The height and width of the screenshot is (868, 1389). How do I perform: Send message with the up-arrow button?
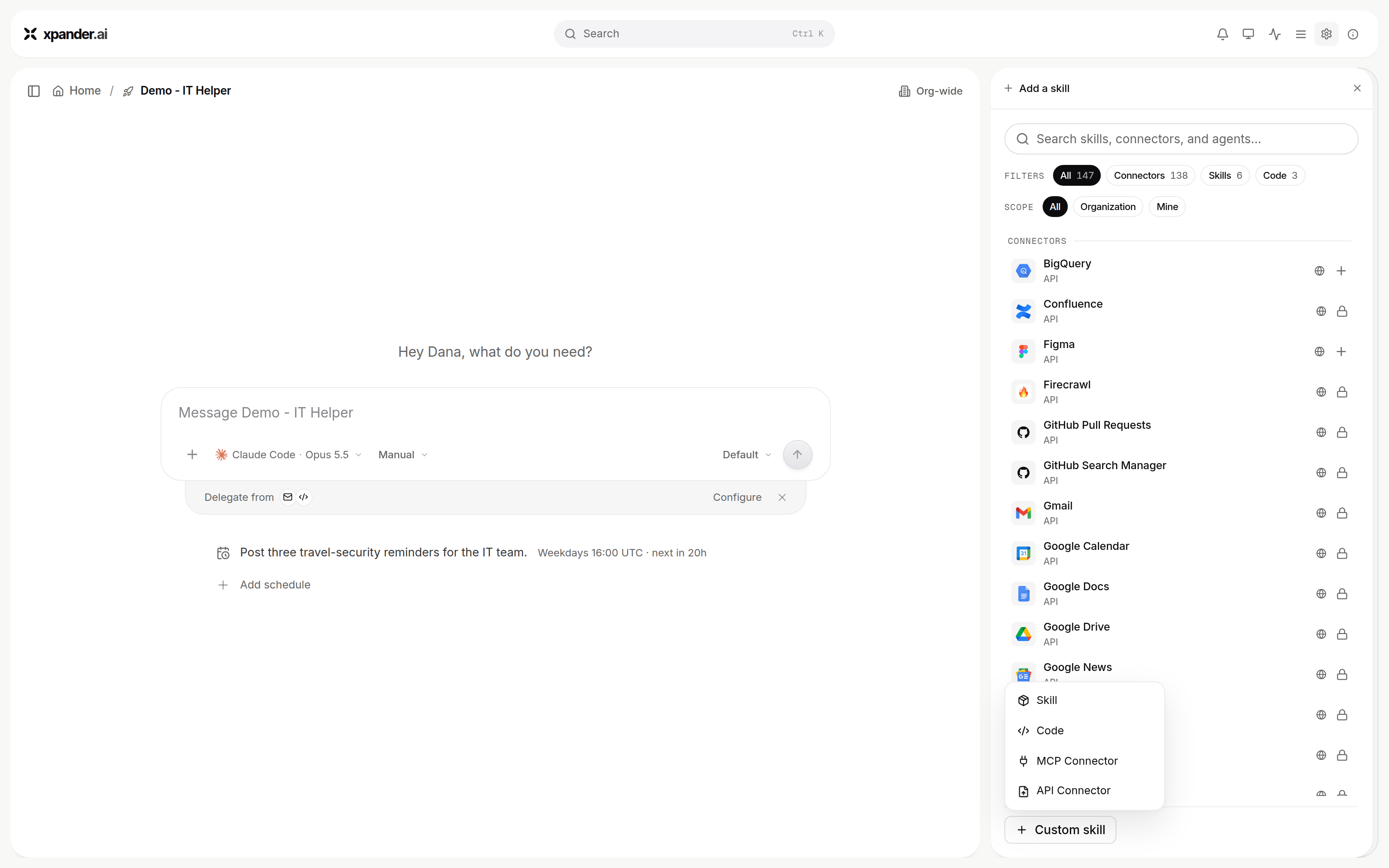coord(797,455)
